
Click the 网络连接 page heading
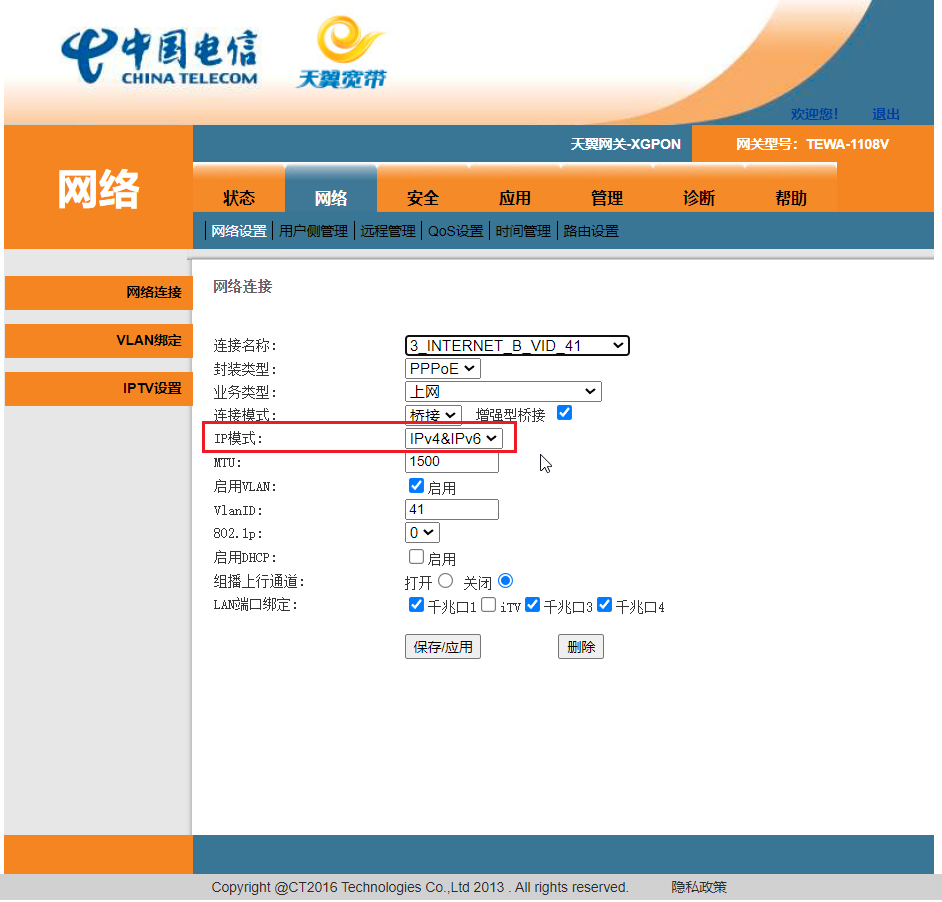243,287
